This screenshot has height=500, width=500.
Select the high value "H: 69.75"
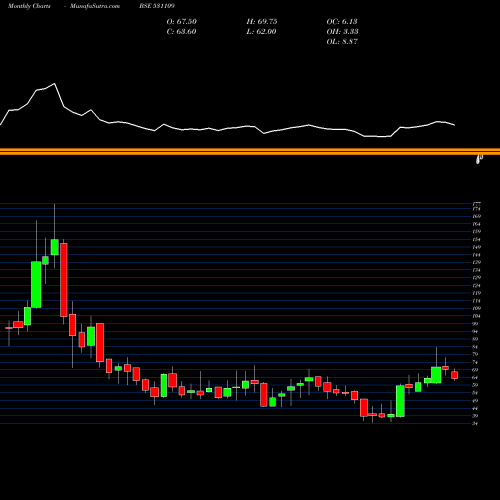(262, 22)
